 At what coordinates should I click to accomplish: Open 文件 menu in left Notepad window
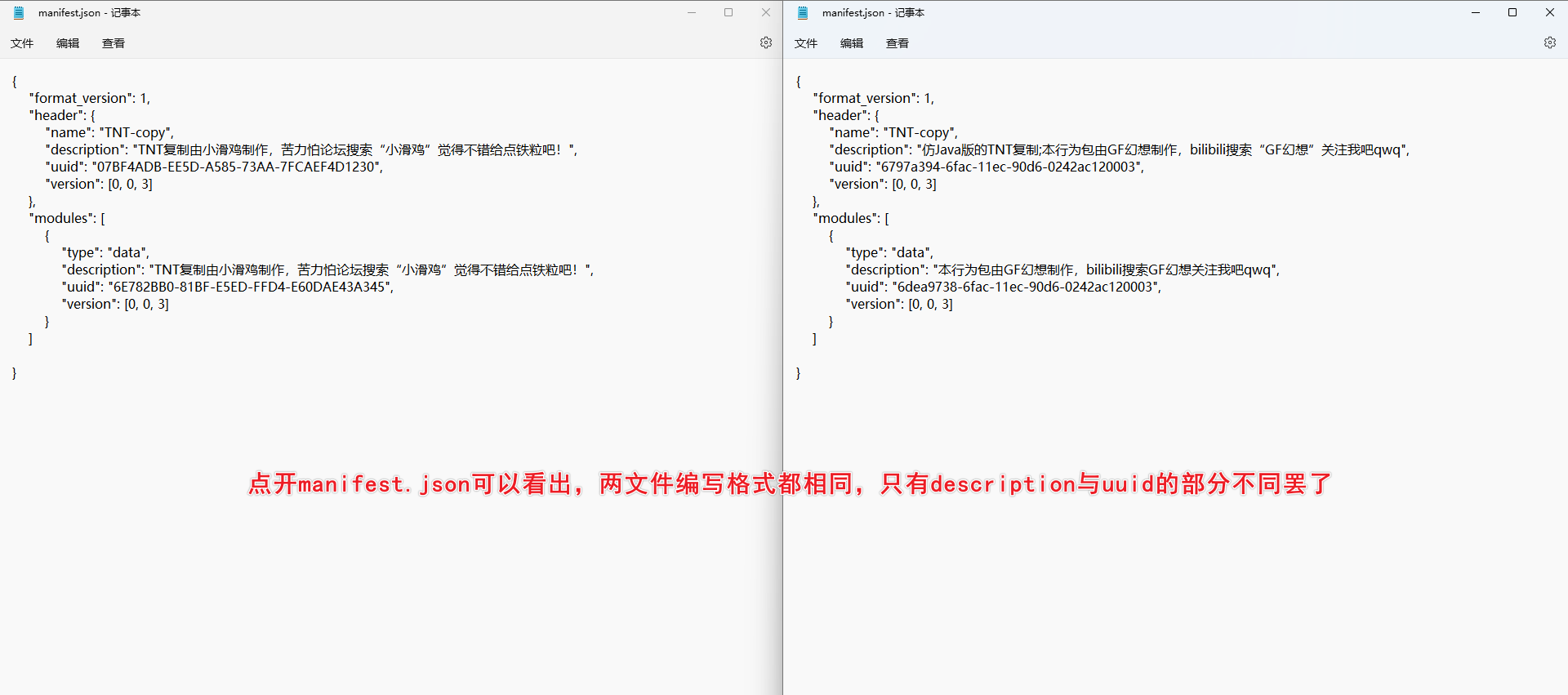point(22,43)
